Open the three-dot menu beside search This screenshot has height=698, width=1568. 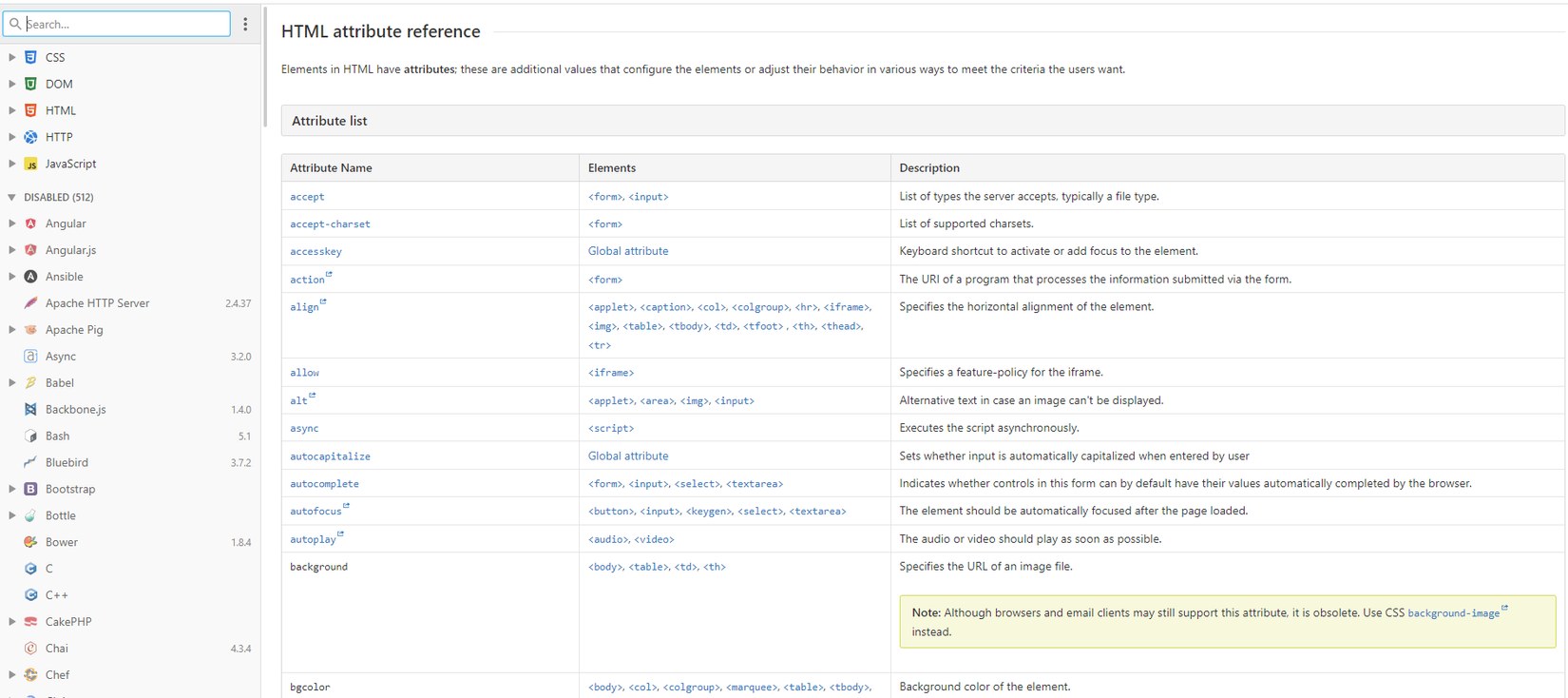[245, 24]
